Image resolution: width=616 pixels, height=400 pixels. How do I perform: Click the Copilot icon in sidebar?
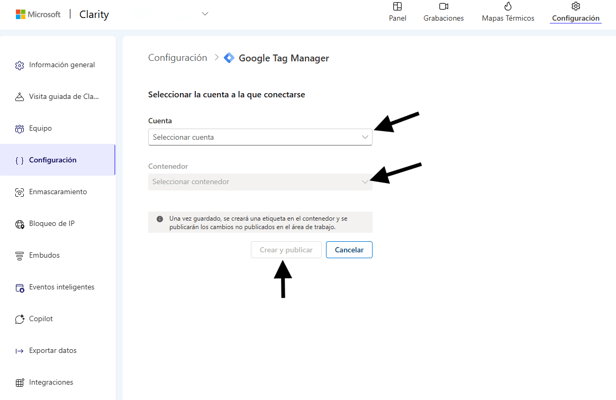[19, 319]
